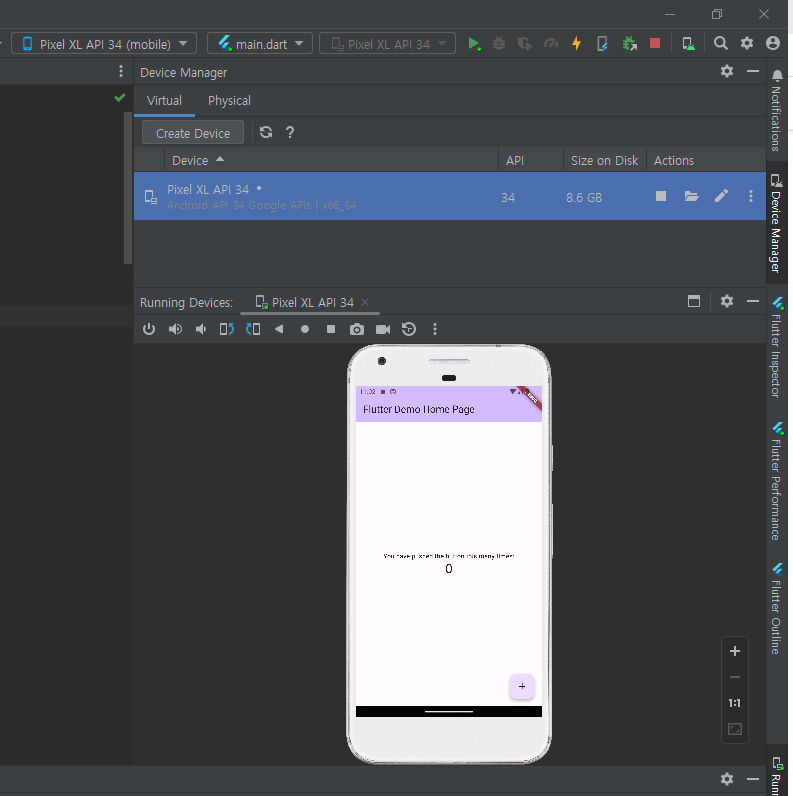793x796 pixels.
Task: Open more actions for Pixel XL API 34 row
Action: click(751, 196)
